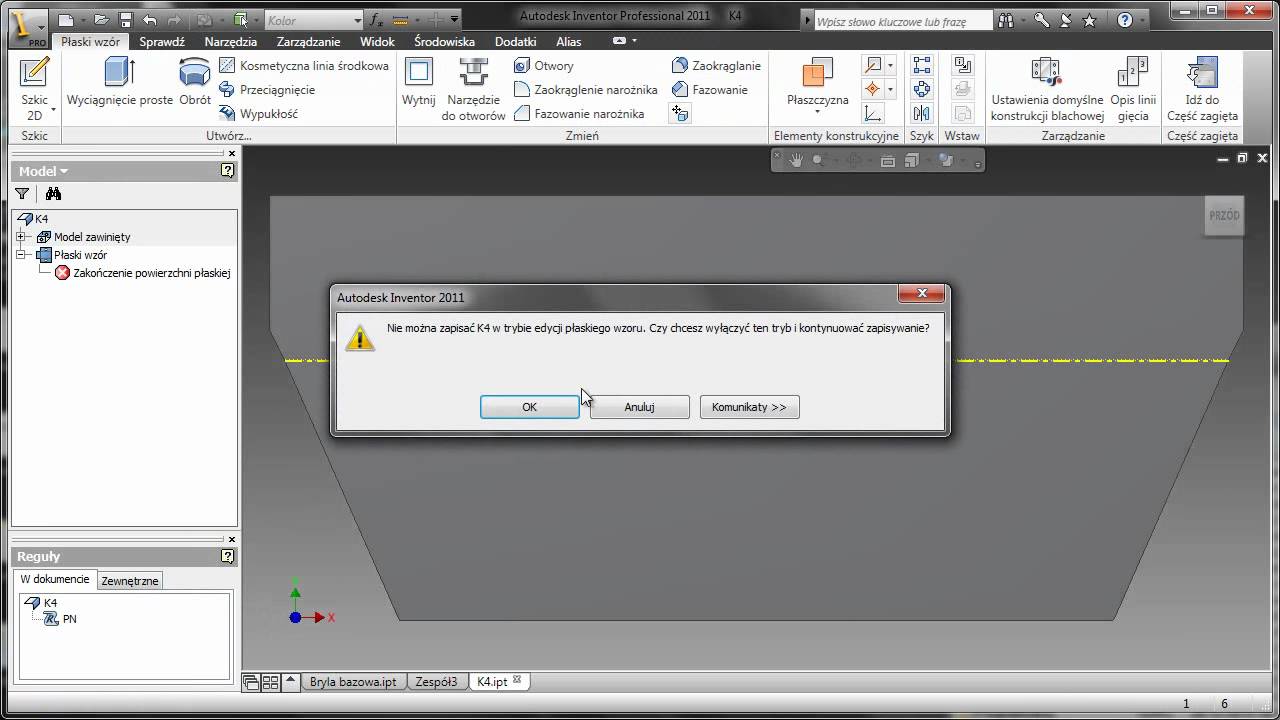
Task: Click the filter funnel icon in Model browser
Action: (22, 194)
